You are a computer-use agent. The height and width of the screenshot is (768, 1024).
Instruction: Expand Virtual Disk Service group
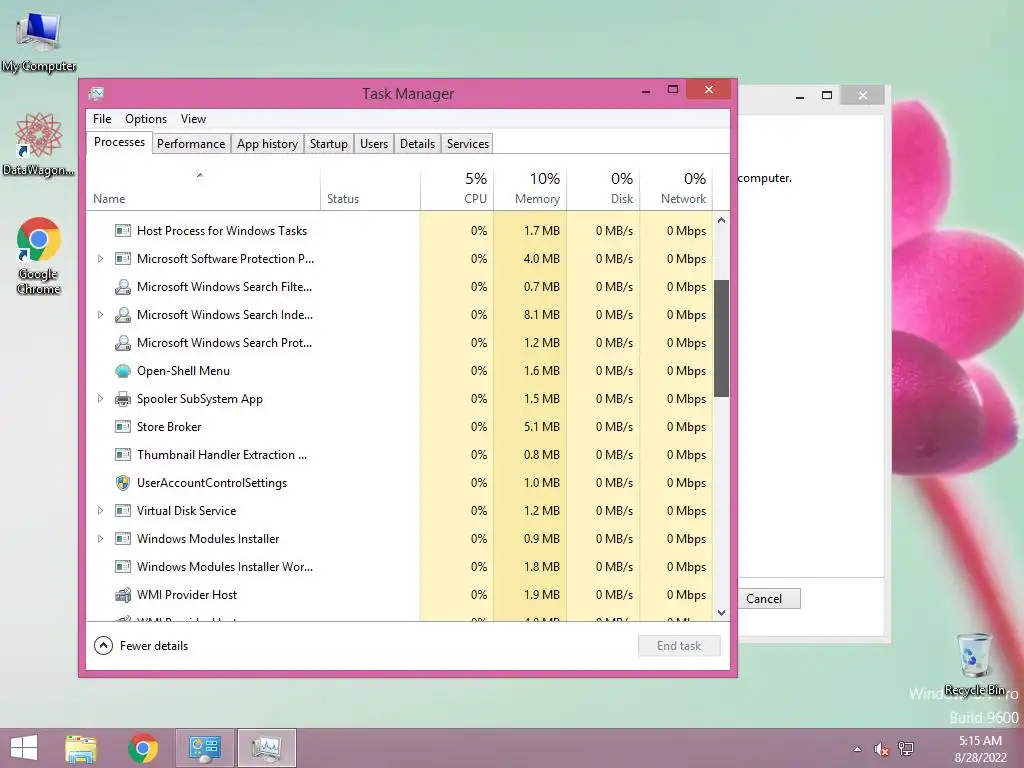[100, 511]
